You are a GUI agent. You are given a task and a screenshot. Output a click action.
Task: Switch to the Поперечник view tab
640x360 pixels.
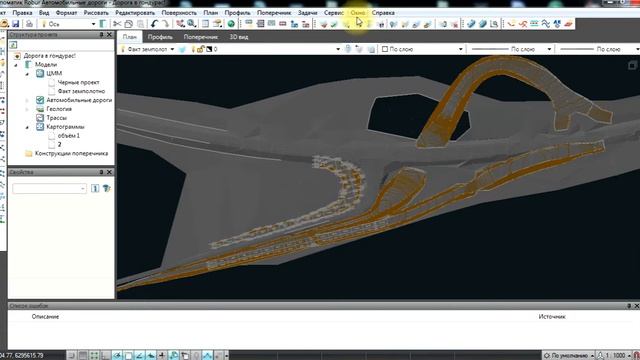(200, 37)
